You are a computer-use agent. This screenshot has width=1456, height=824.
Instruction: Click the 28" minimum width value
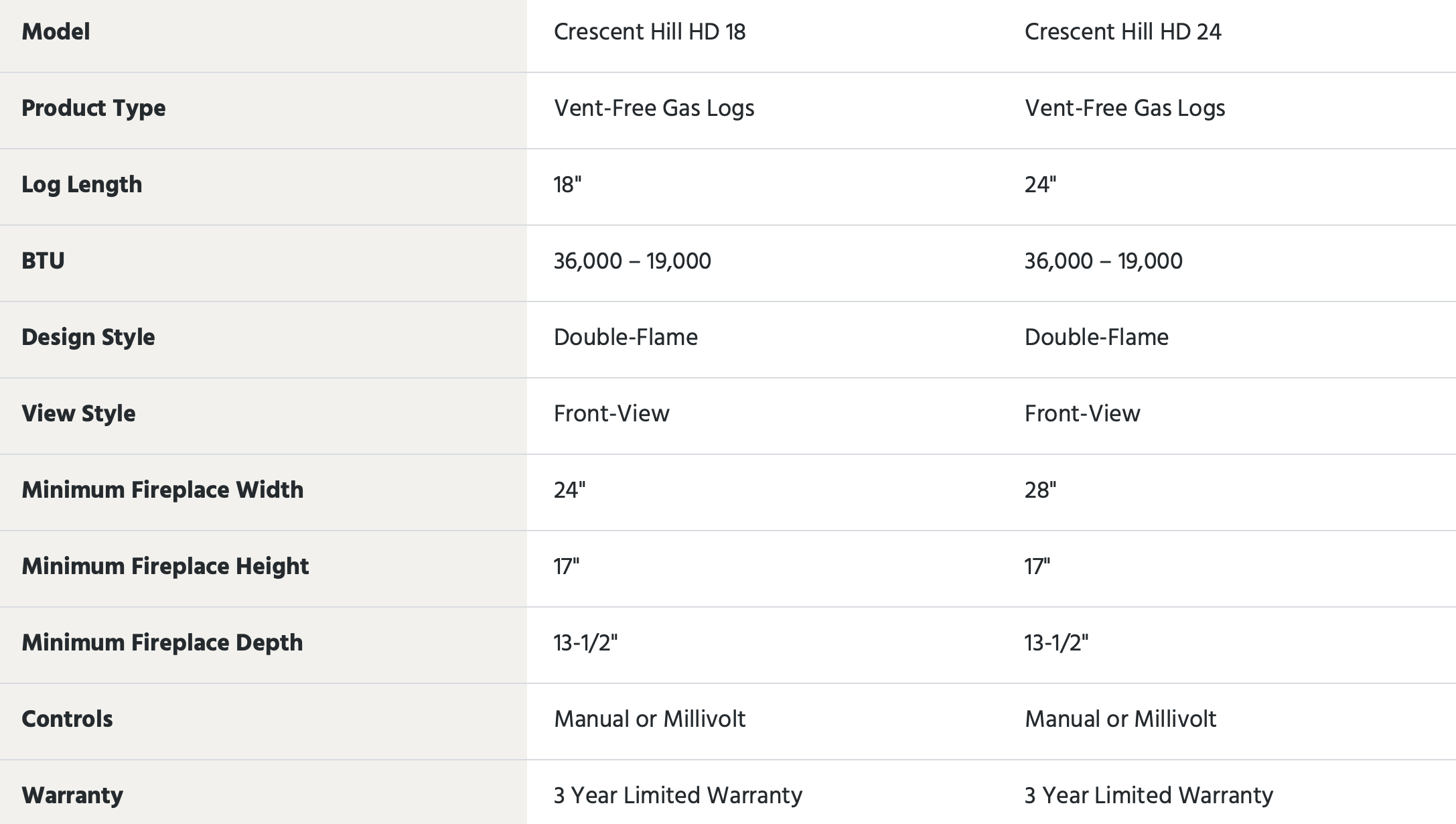coord(1040,490)
